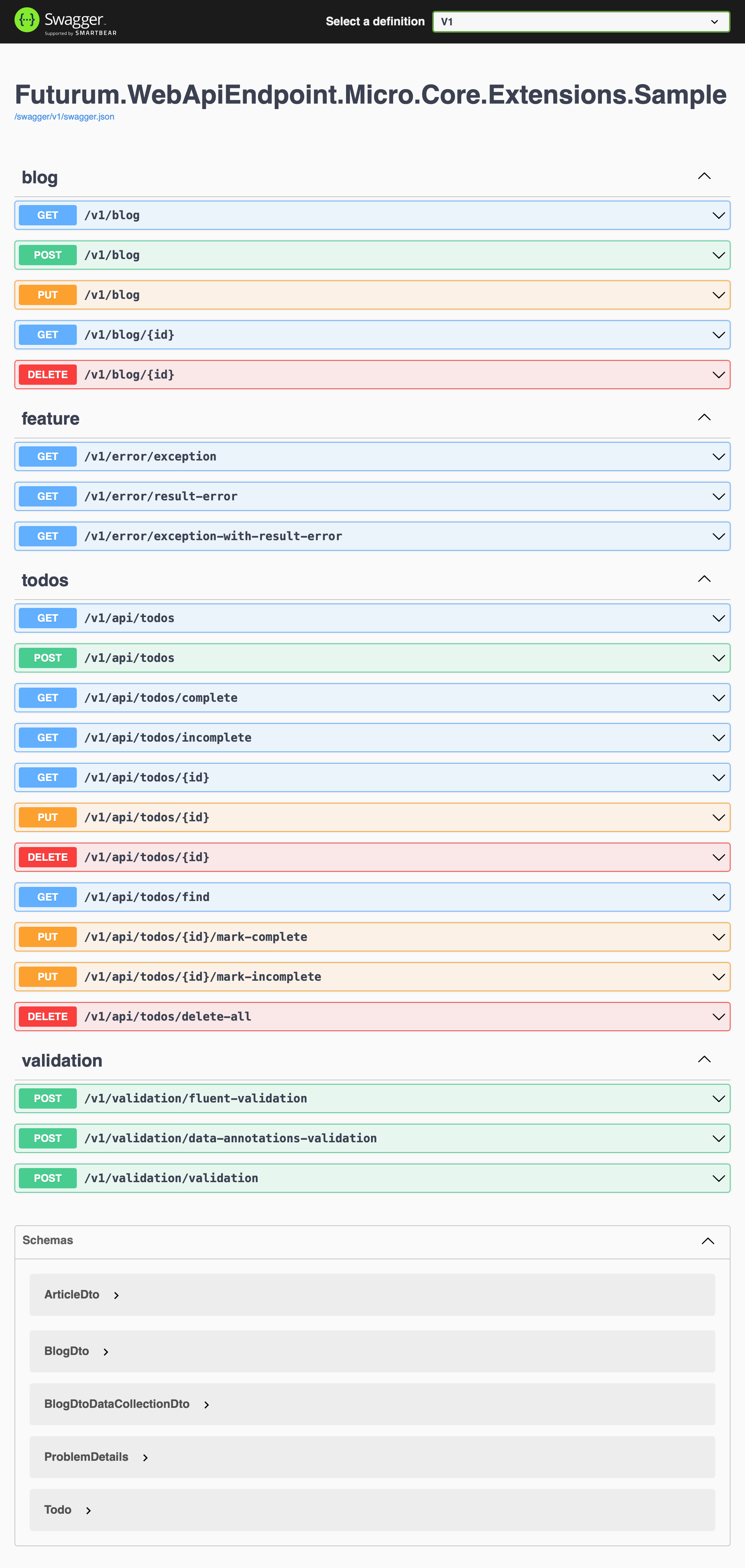The width and height of the screenshot is (745, 1568).
Task: Open the /swagger/v1/swagger.json link
Action: click(64, 117)
